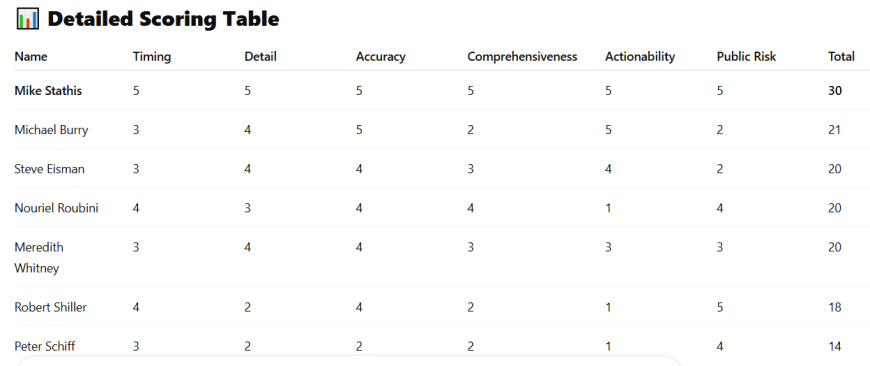Select the Name column header

(31, 57)
